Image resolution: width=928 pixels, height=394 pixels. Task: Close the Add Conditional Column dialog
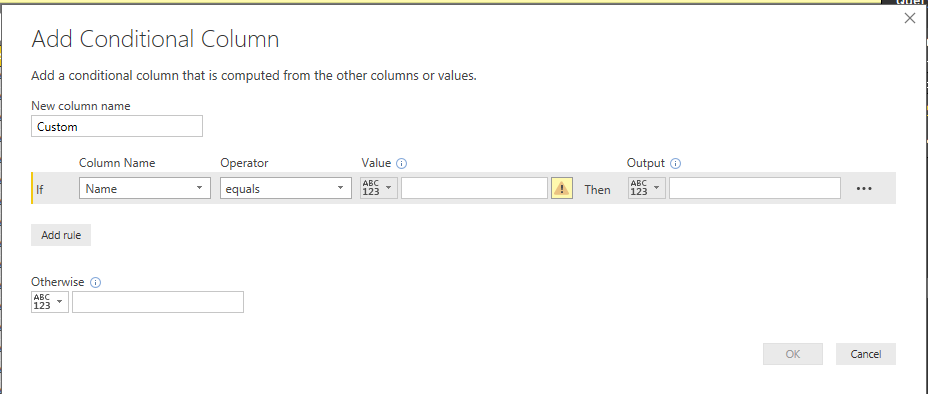[910, 19]
